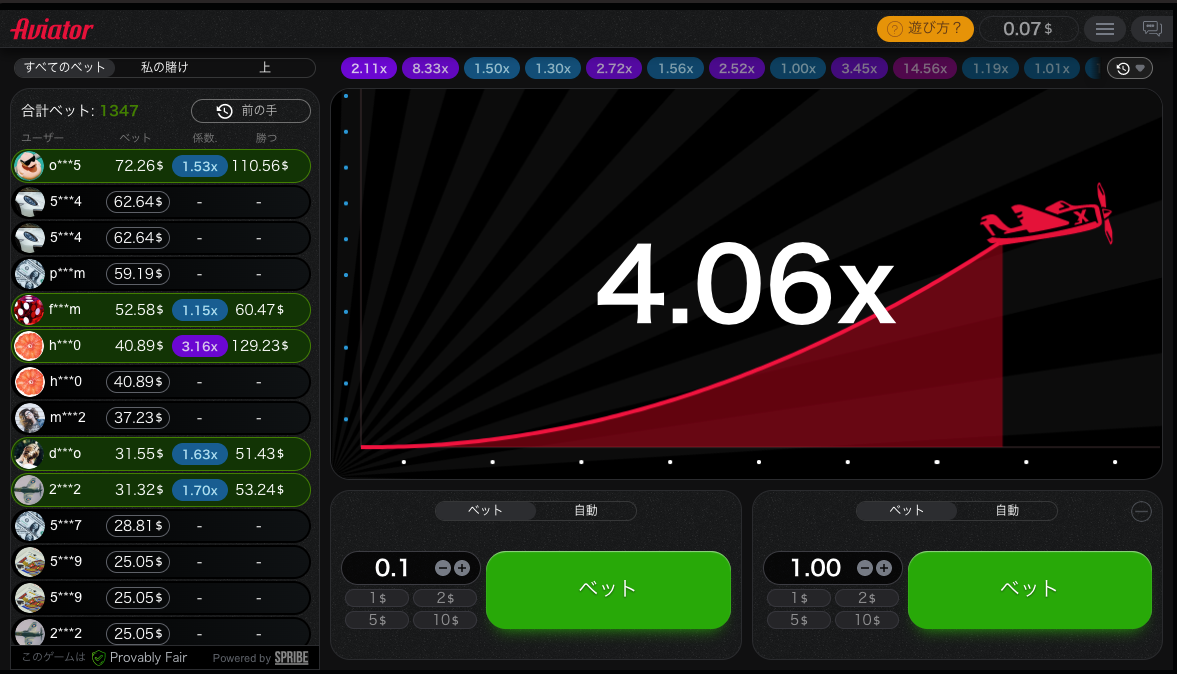Switch to the Top tab (上)
The width and height of the screenshot is (1177, 674).
264,68
